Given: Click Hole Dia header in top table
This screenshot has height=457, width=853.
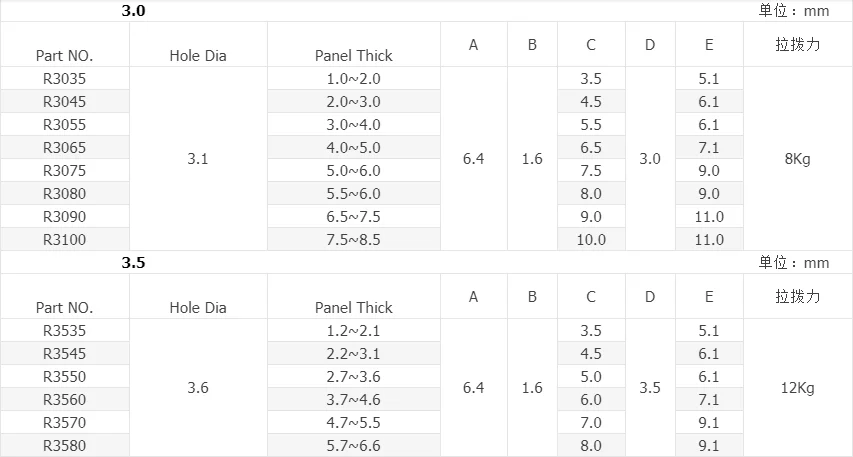Looking at the screenshot, I should point(198,55).
